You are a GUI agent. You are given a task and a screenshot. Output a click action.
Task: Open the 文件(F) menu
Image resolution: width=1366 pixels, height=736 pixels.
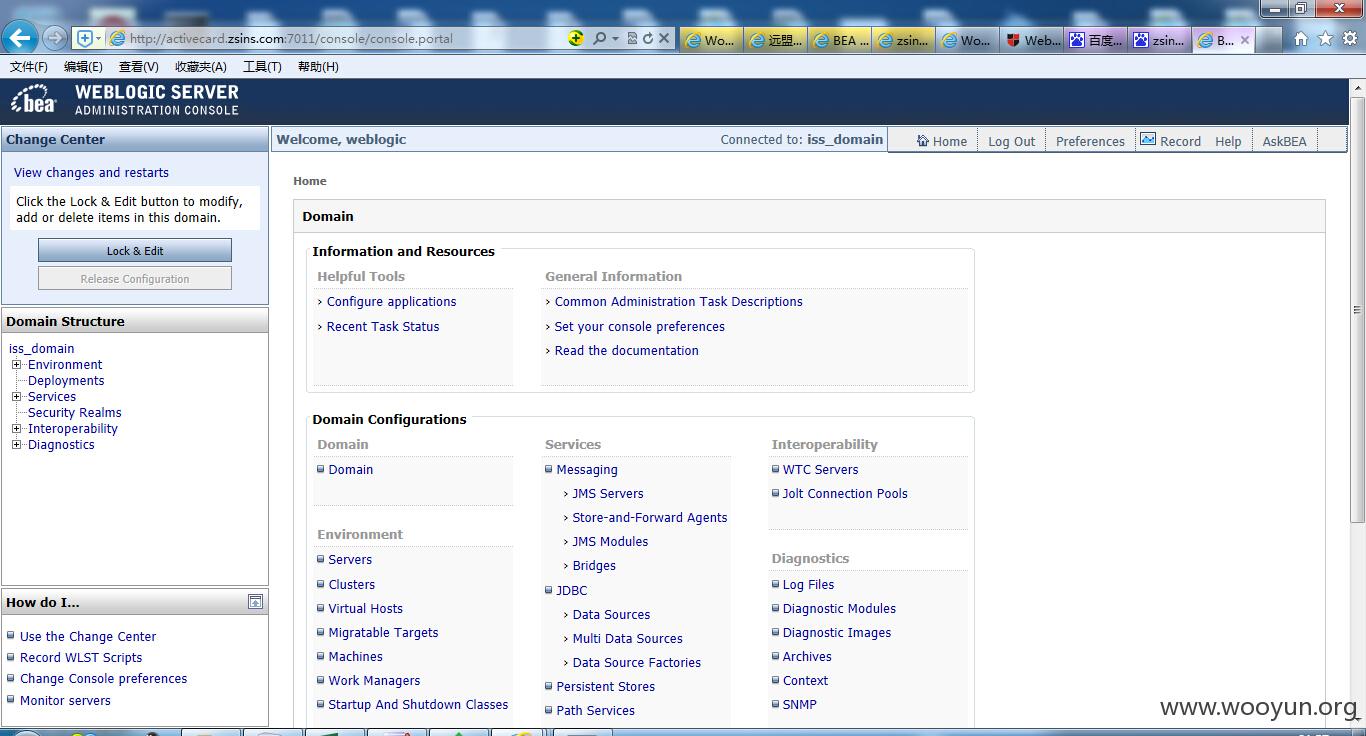coord(29,67)
